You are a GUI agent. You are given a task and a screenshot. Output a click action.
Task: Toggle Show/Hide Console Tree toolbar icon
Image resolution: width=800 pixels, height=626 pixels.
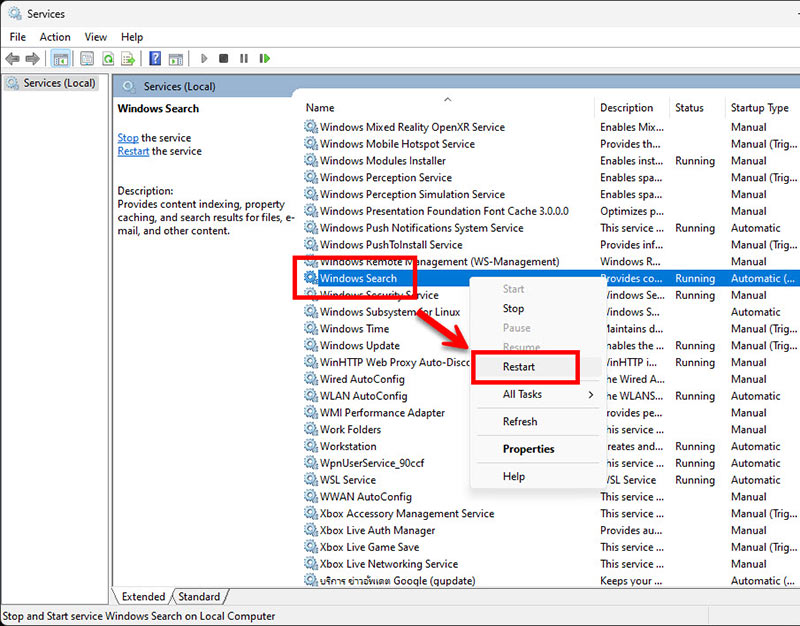point(61,59)
